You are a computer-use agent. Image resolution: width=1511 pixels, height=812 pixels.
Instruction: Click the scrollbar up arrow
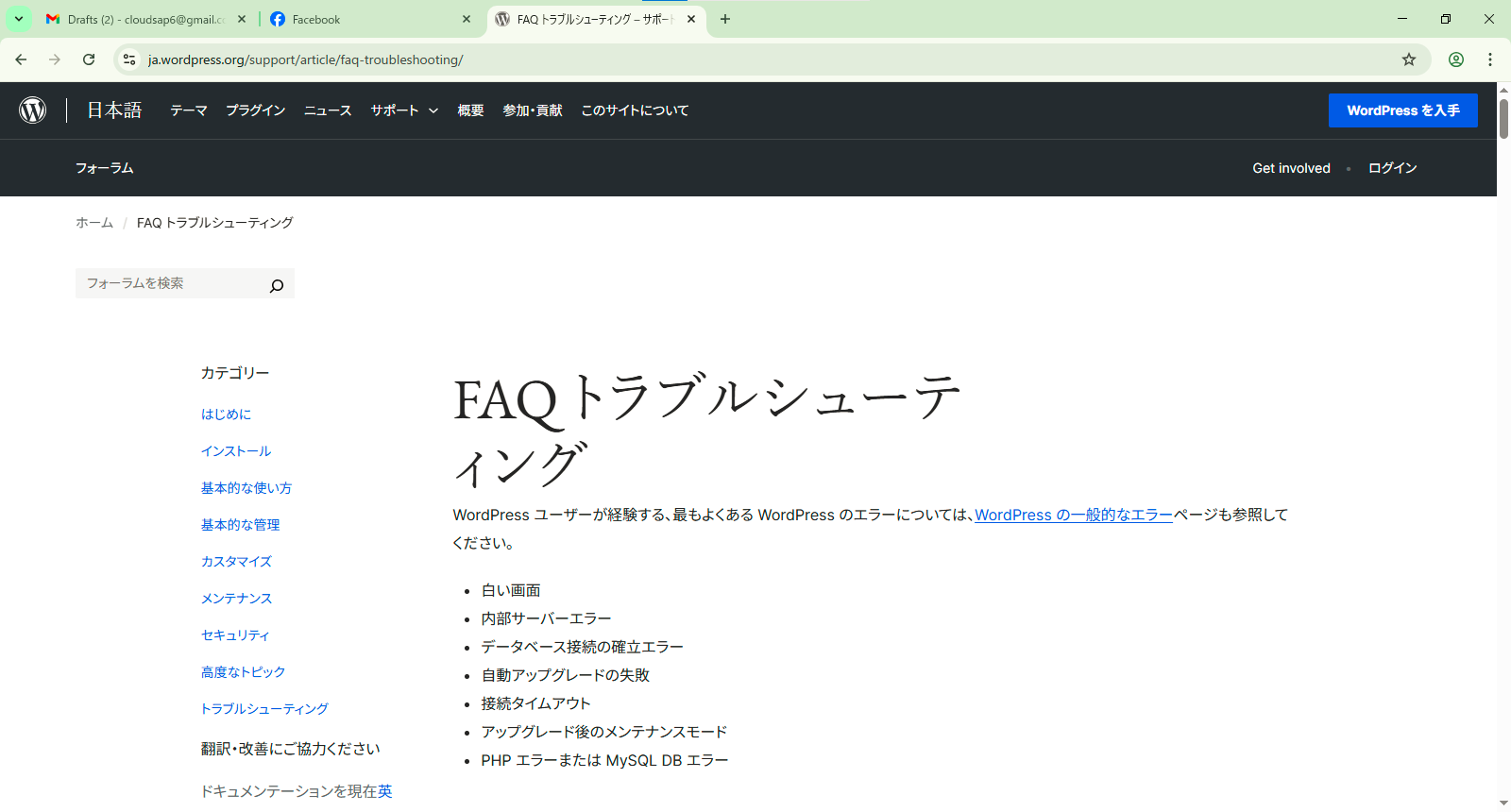[x=1503, y=90]
